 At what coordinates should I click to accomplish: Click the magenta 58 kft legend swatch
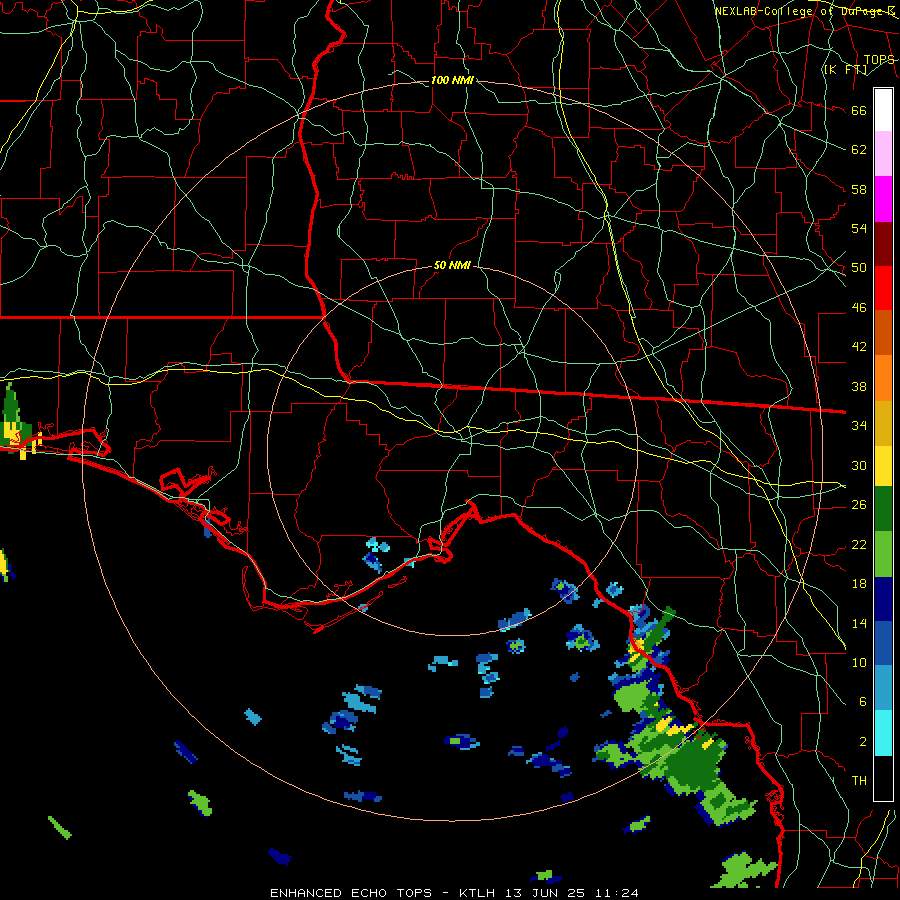pos(883,199)
